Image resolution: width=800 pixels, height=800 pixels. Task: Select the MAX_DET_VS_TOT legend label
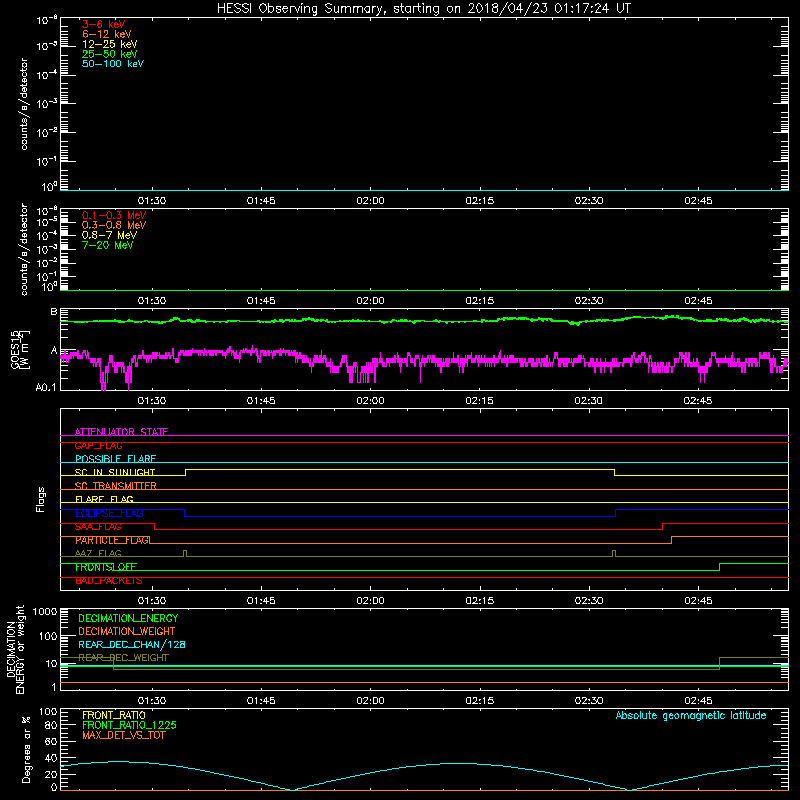click(123, 735)
